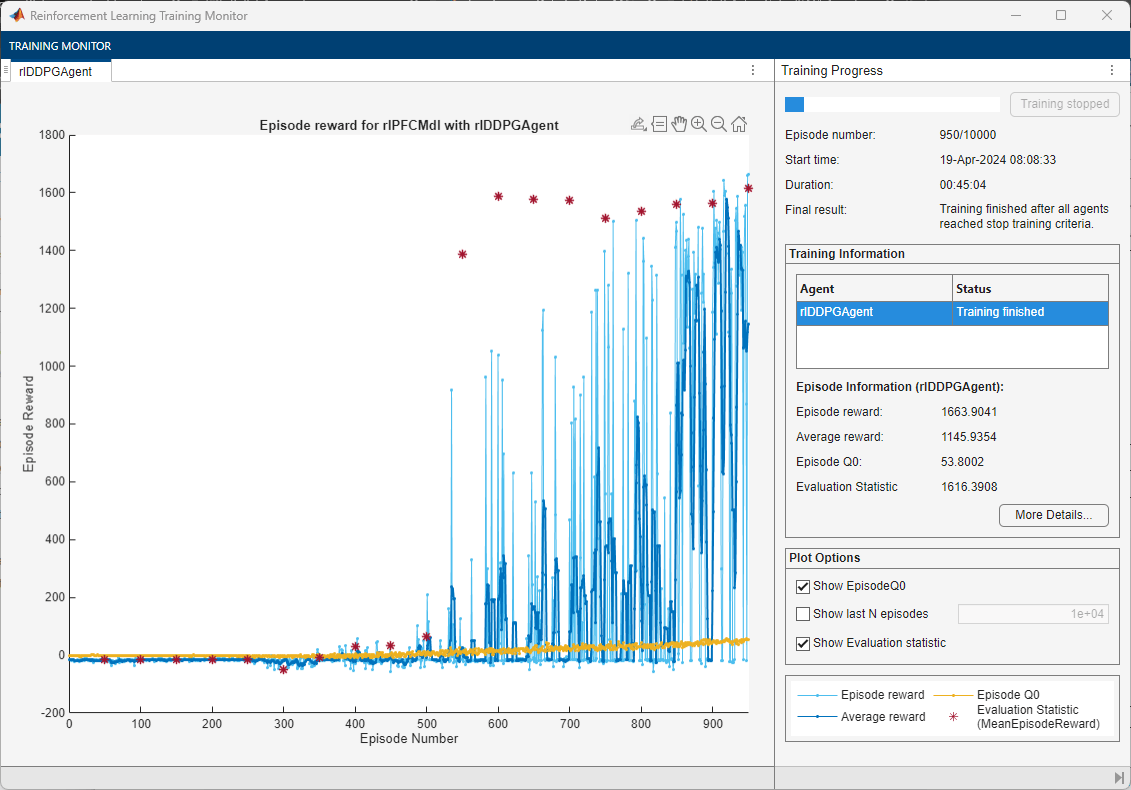Expand the collapsed panel arrow at bottom right

click(1119, 778)
